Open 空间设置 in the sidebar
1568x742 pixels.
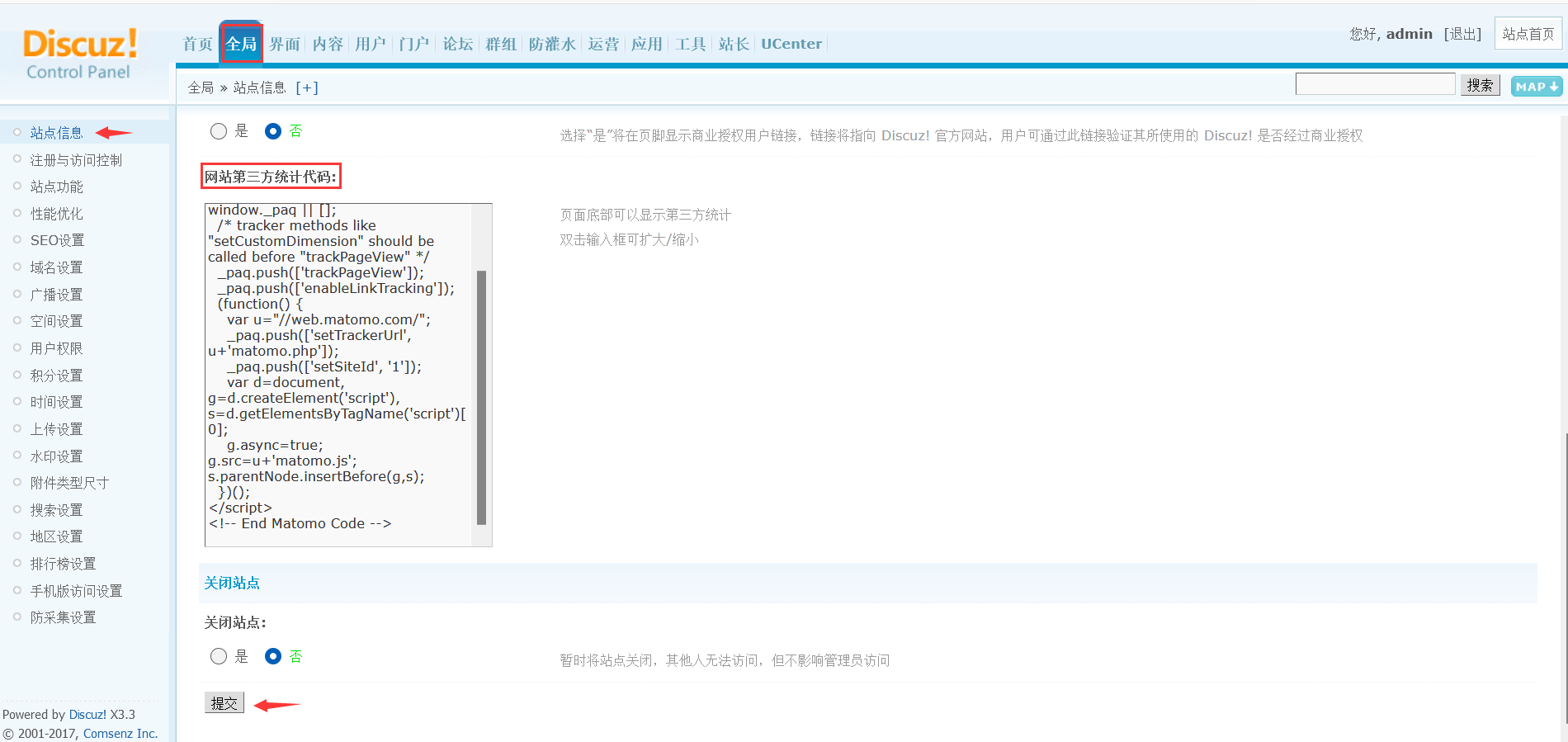point(57,321)
